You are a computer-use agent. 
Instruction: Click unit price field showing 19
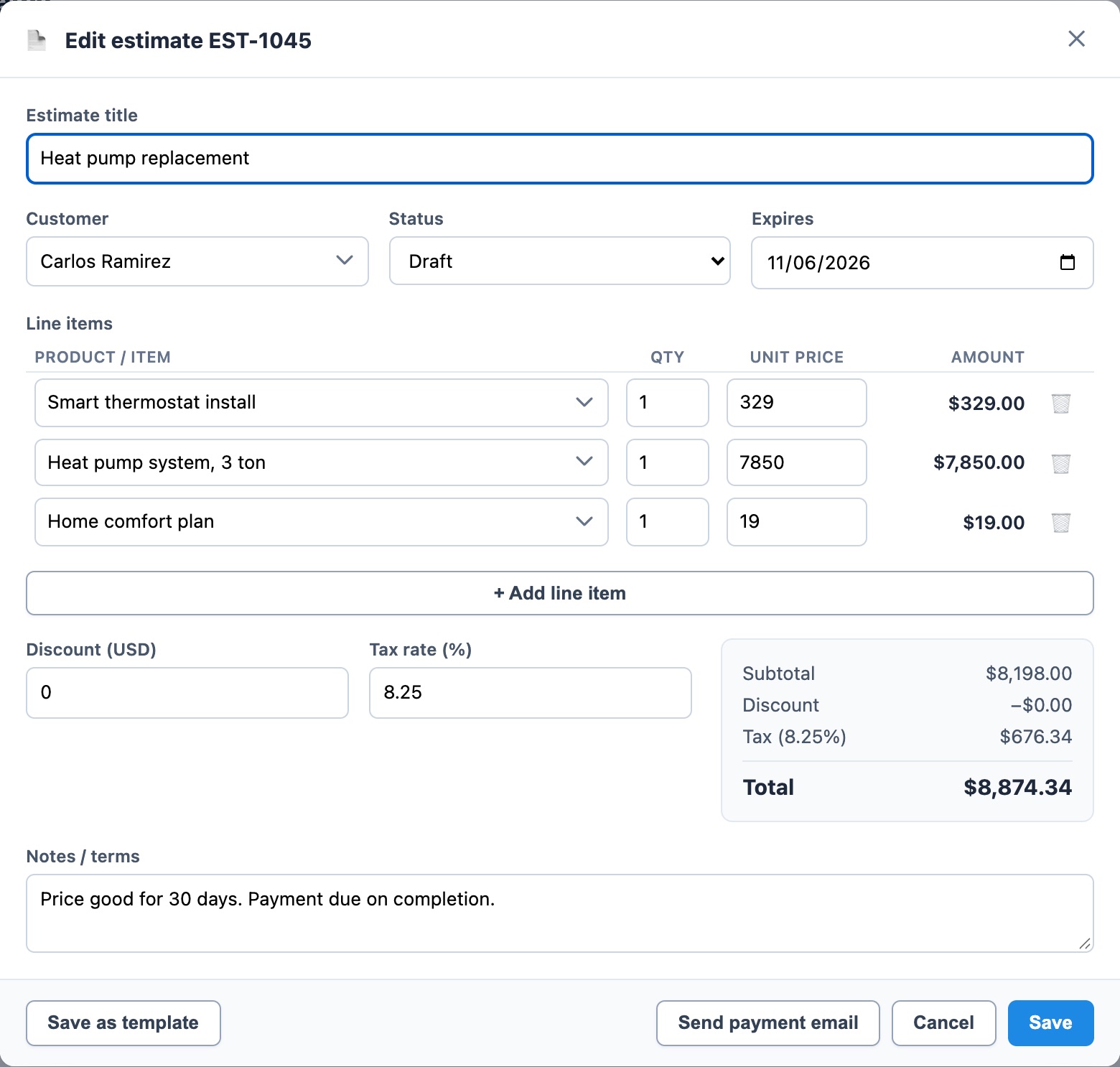click(x=797, y=522)
